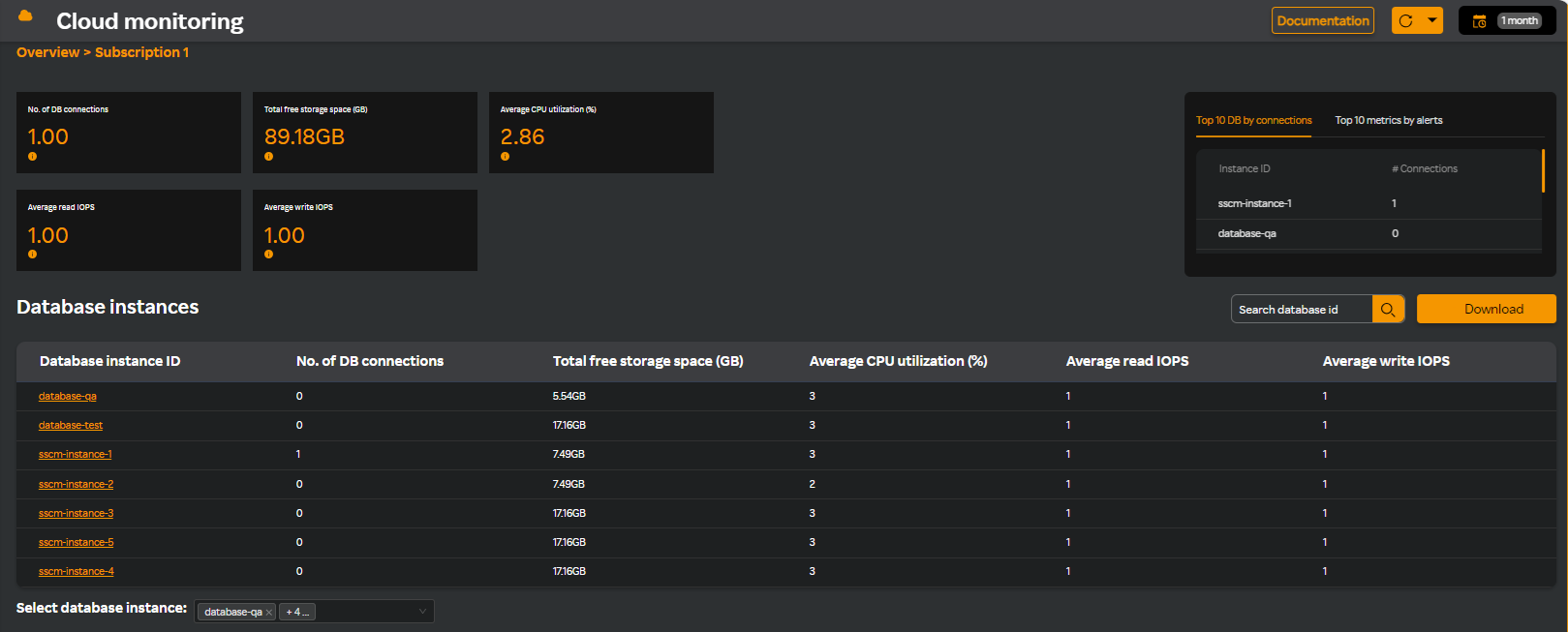
Task: Focus the Search database id field
Action: (x=1302, y=310)
